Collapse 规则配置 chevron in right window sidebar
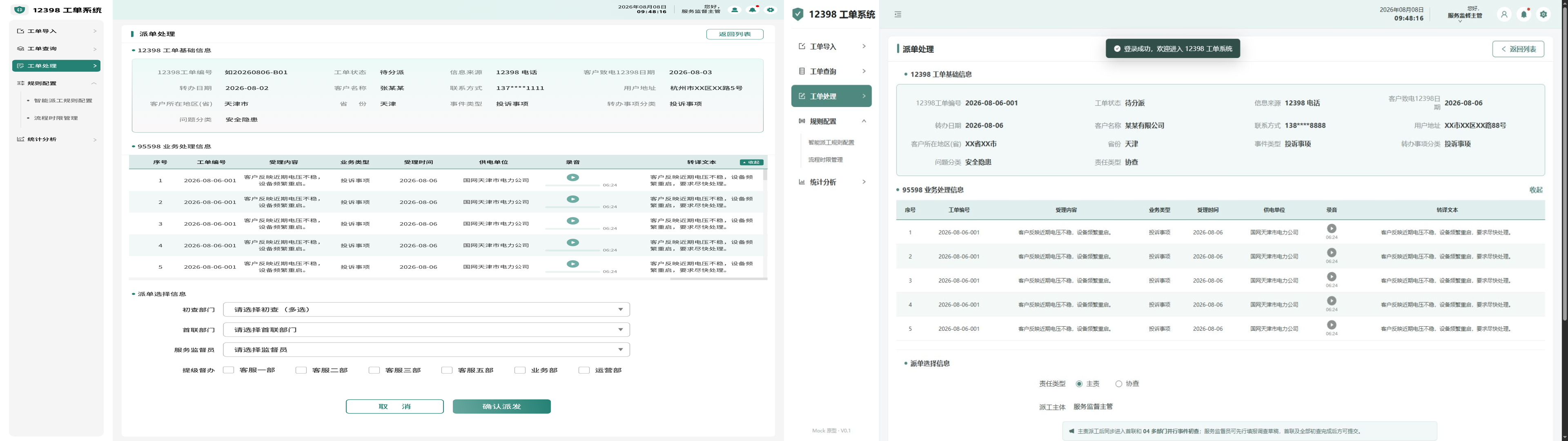 tap(864, 121)
